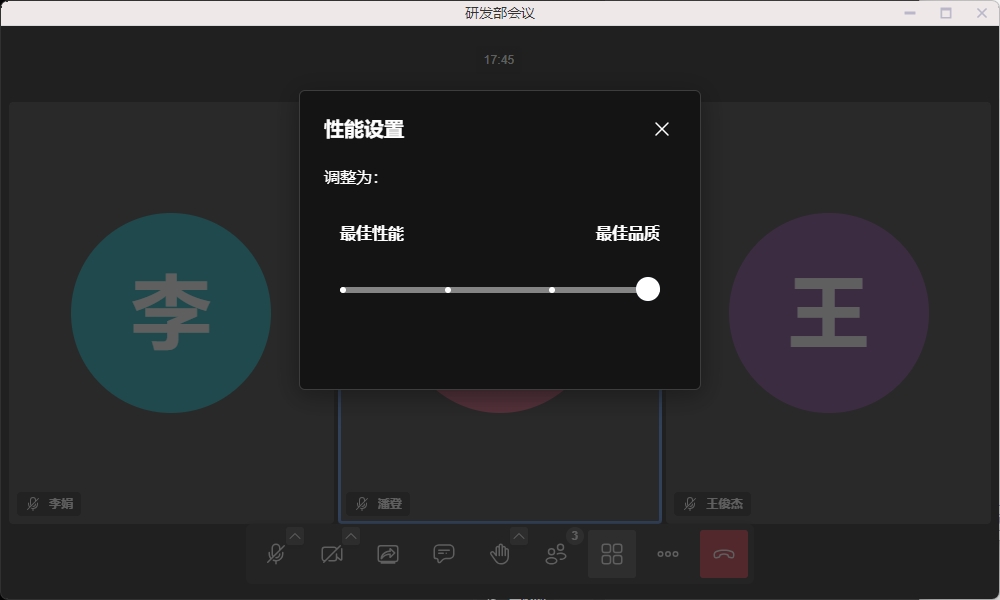
Task: Maximize the 研发部会议 window
Action: (946, 13)
